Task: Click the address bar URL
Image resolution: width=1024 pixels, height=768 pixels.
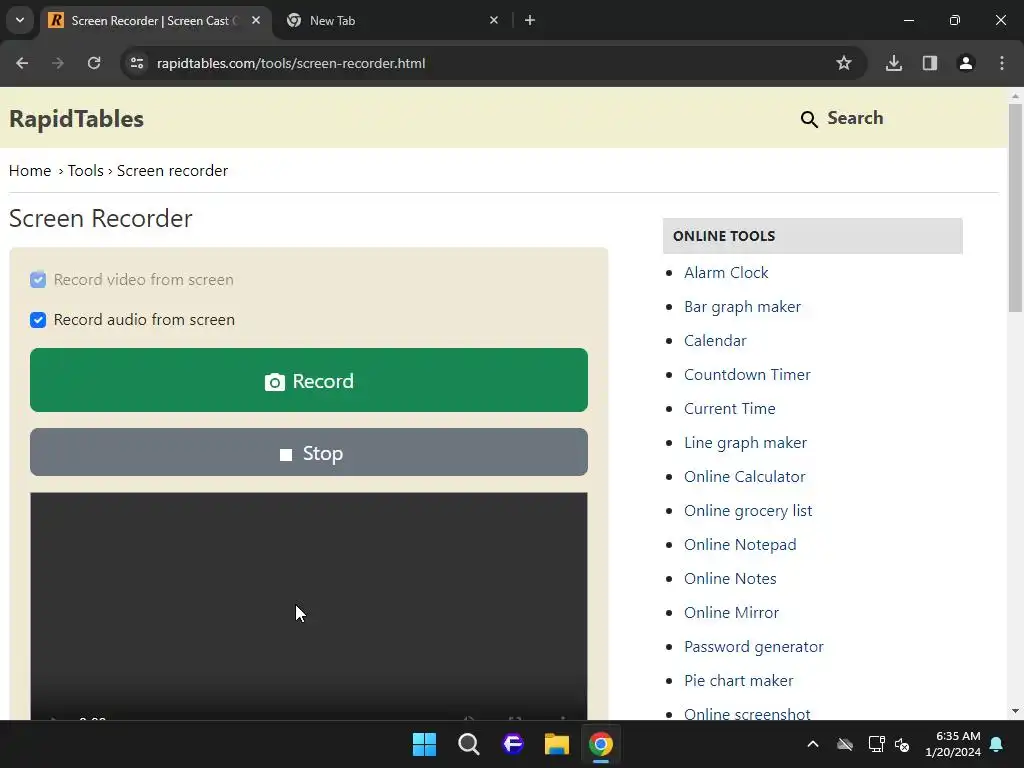Action: [x=291, y=63]
